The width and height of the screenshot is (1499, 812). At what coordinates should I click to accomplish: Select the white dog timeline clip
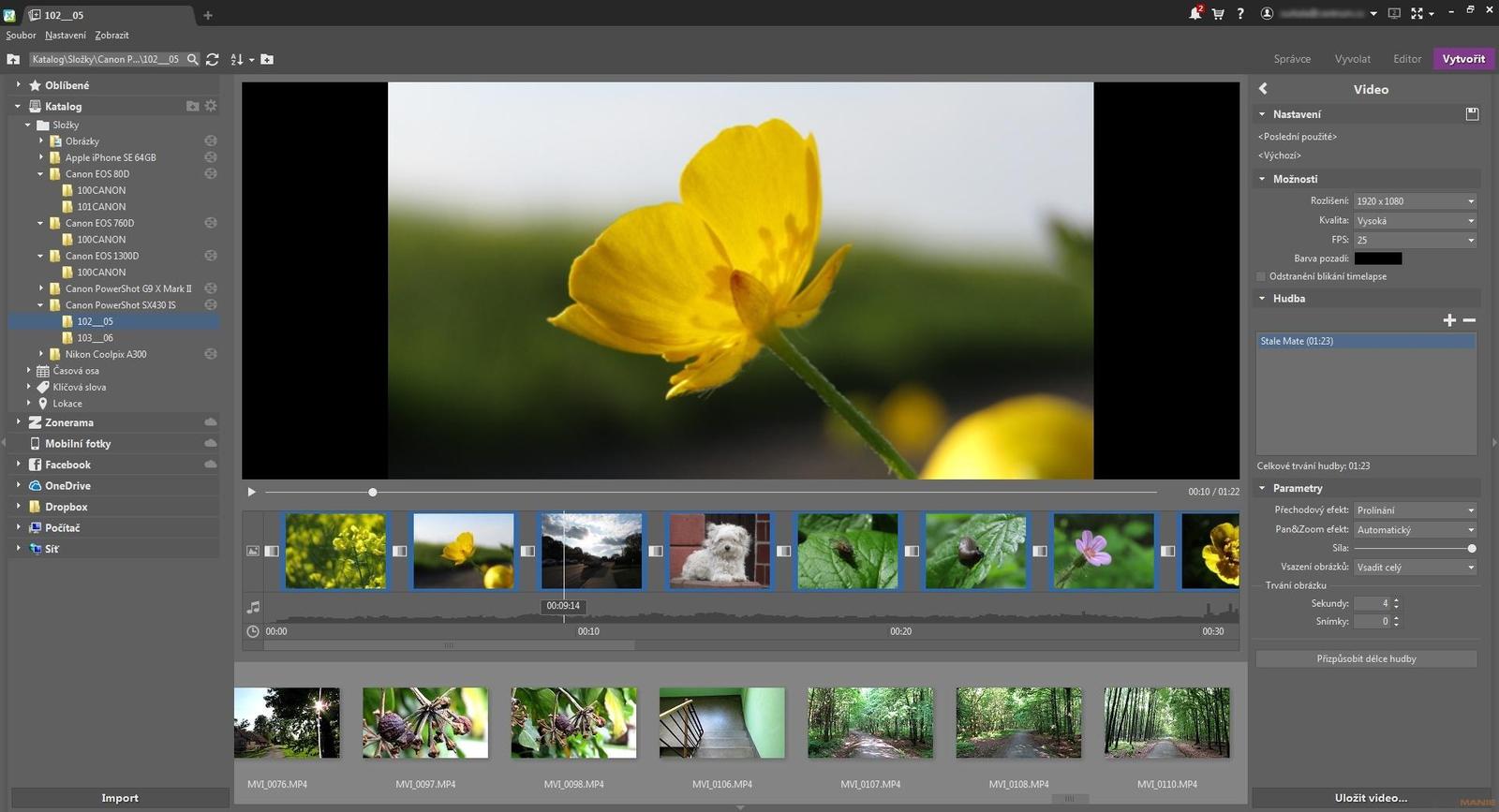tap(720, 551)
